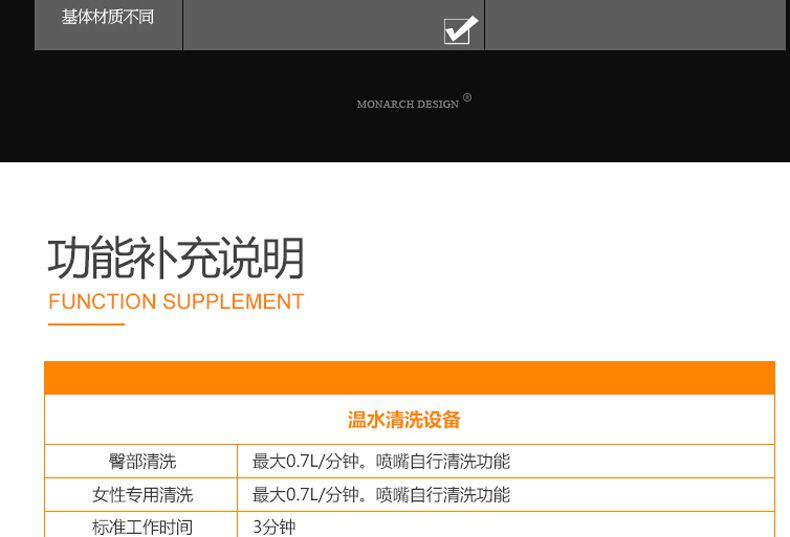Click 喷嘴自行清洗功能 in the 女性专用清洗 row
790x537 pixels.
[443, 495]
